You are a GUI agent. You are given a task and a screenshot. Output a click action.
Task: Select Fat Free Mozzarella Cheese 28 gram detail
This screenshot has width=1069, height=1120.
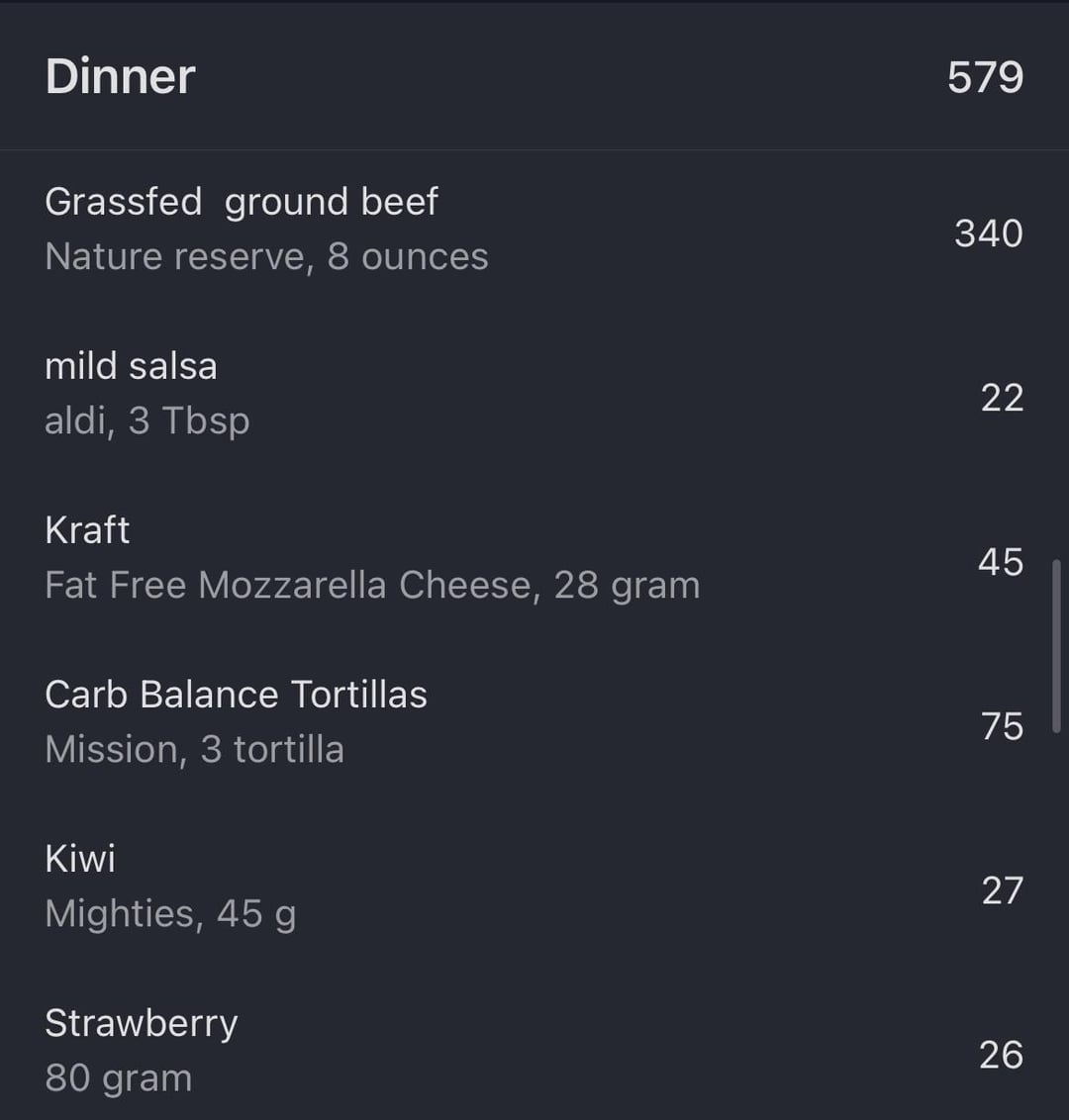[x=372, y=585]
